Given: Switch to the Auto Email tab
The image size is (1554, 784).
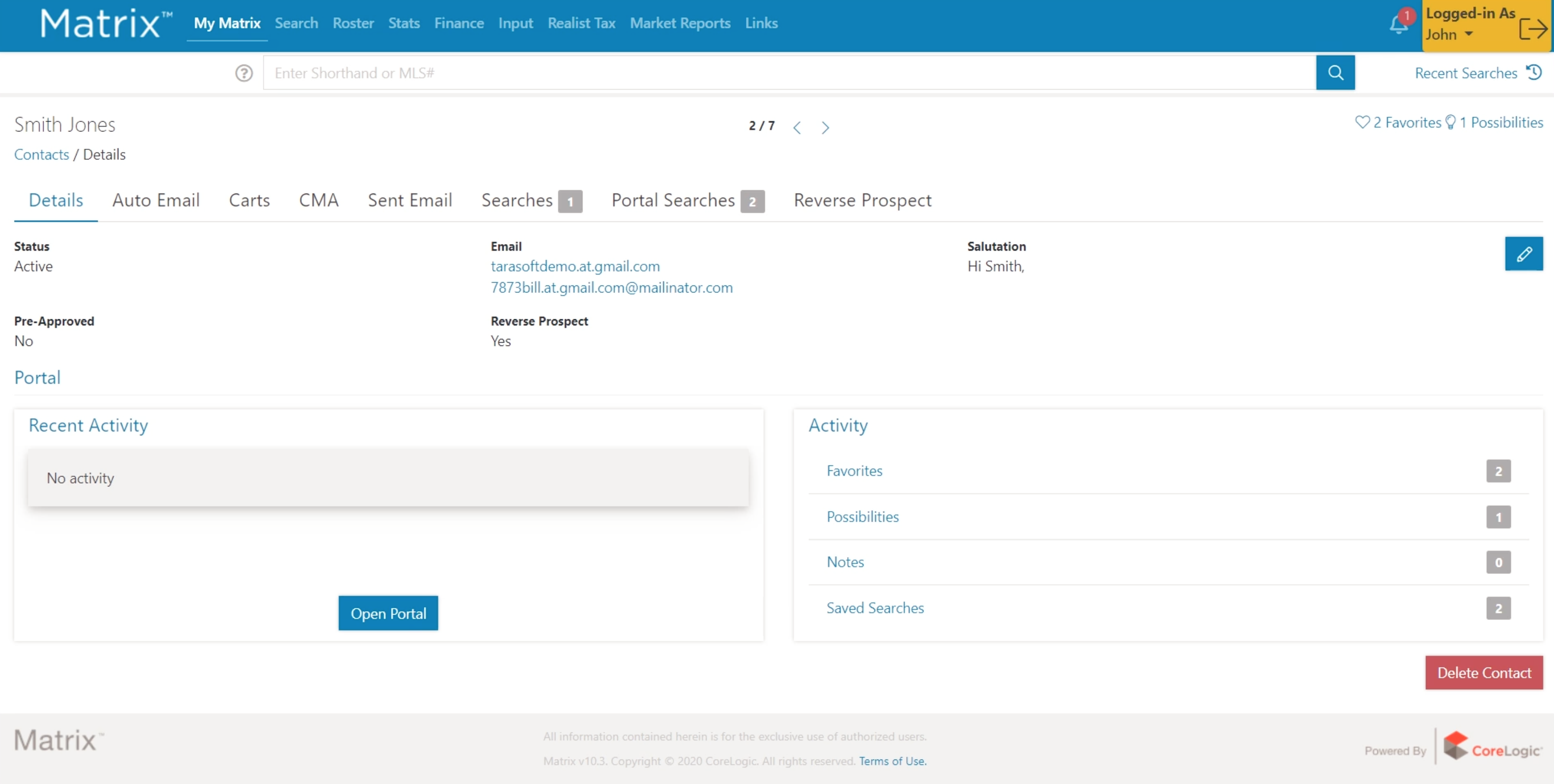Looking at the screenshot, I should [156, 200].
